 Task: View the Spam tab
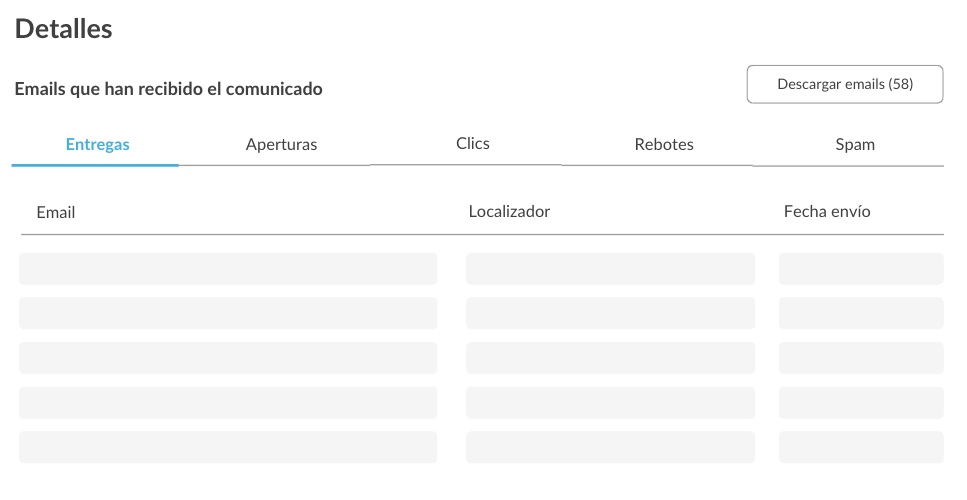click(x=855, y=144)
